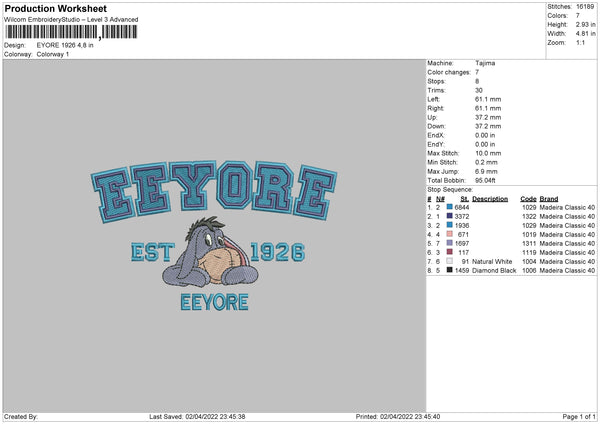
Task: Click the 'Wilcom EmbroideryStudio – Level 3 Advanced' line
Action: tap(71, 20)
